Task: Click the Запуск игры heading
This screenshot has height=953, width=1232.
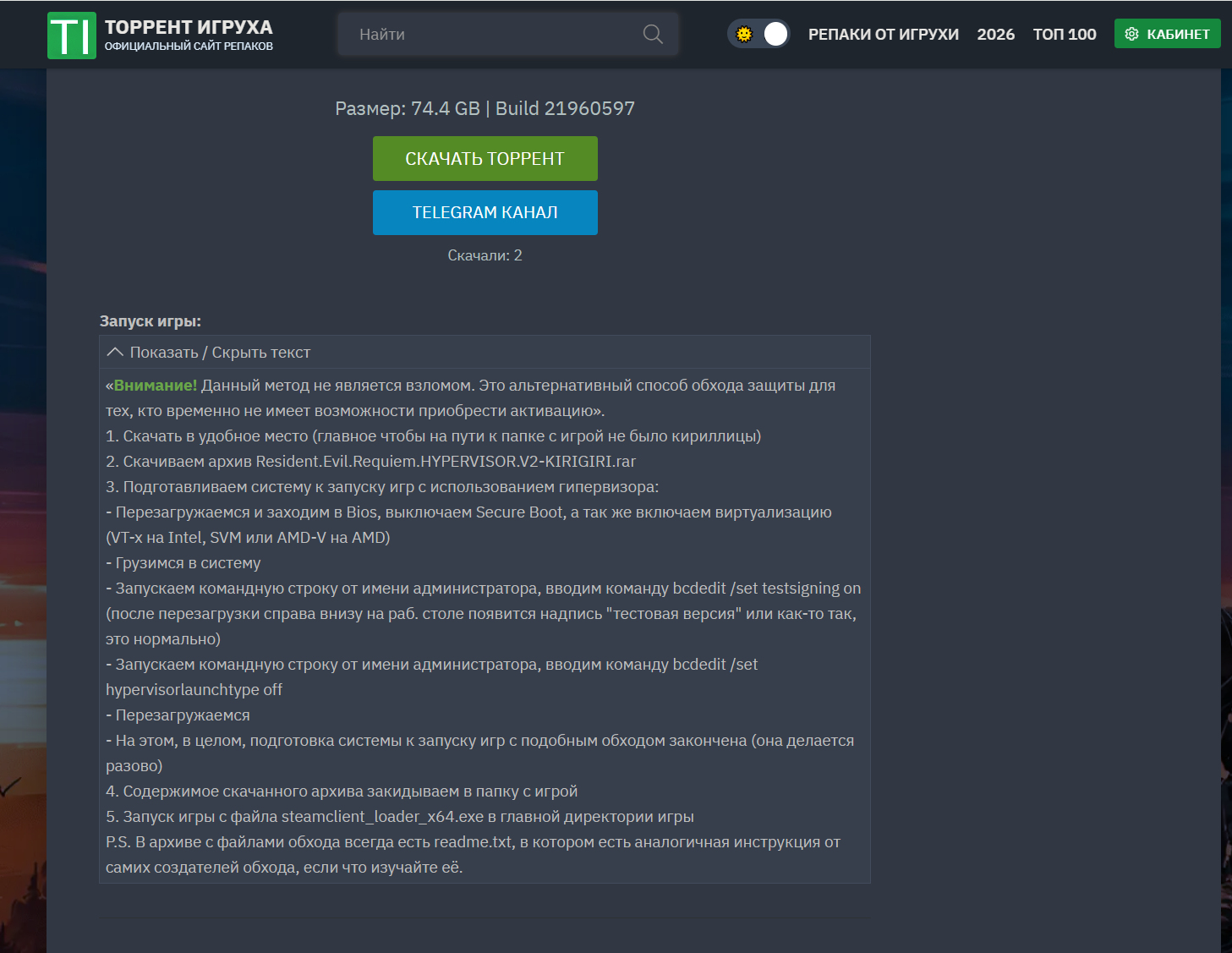Action: pyautogui.click(x=151, y=321)
